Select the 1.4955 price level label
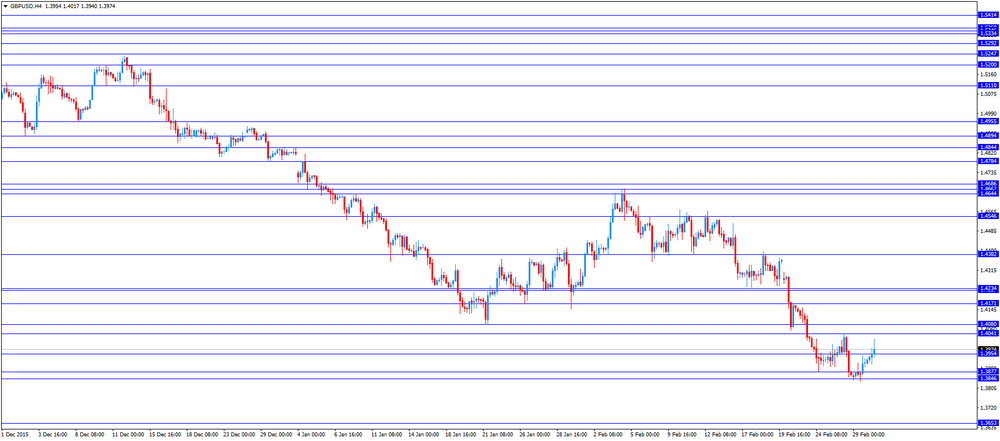 pyautogui.click(x=987, y=121)
